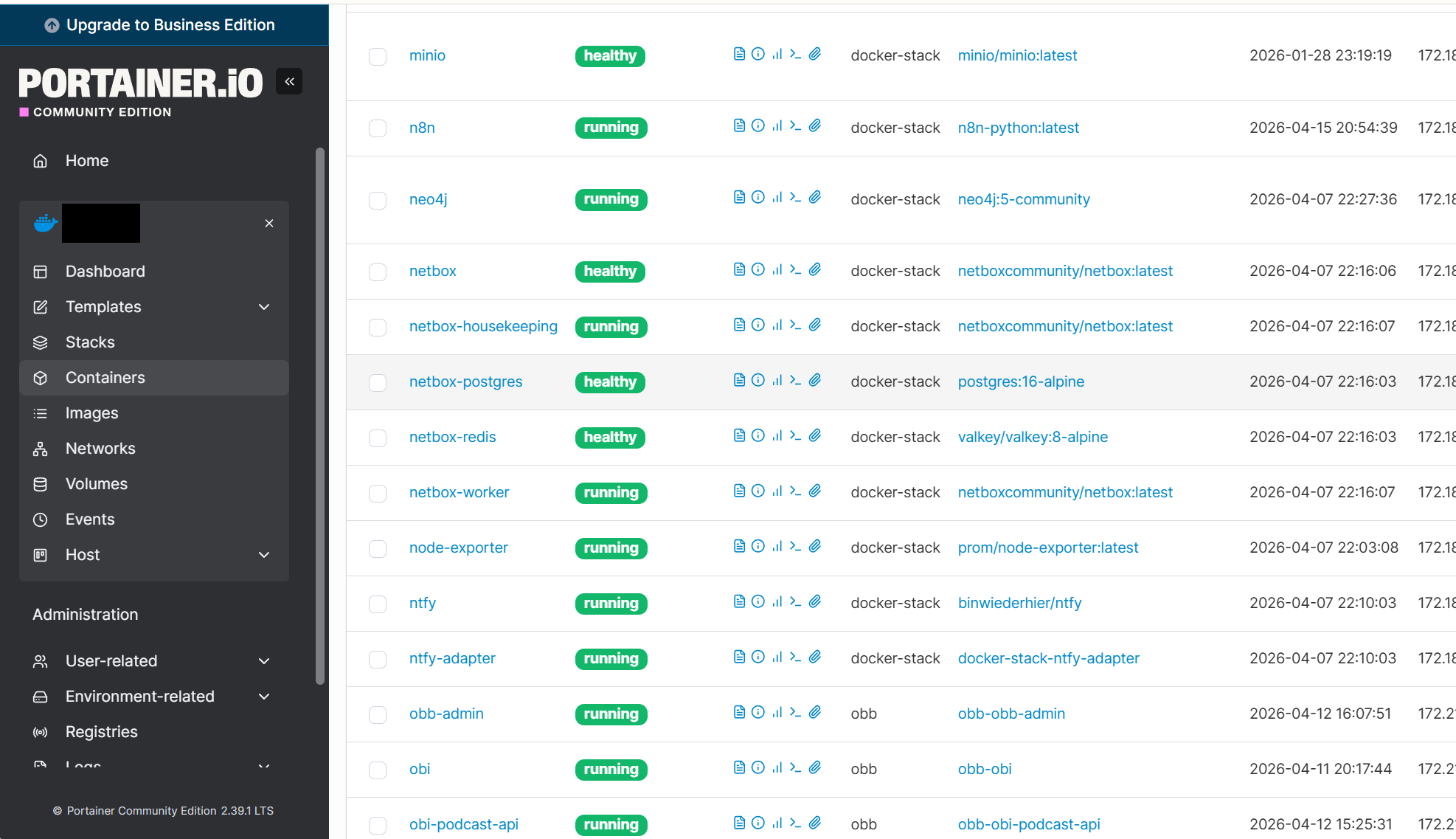Open the Stacks page

point(154,342)
